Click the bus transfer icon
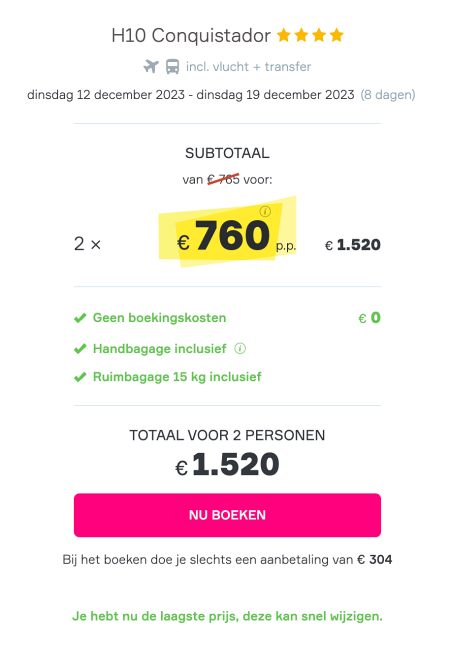 [172, 67]
